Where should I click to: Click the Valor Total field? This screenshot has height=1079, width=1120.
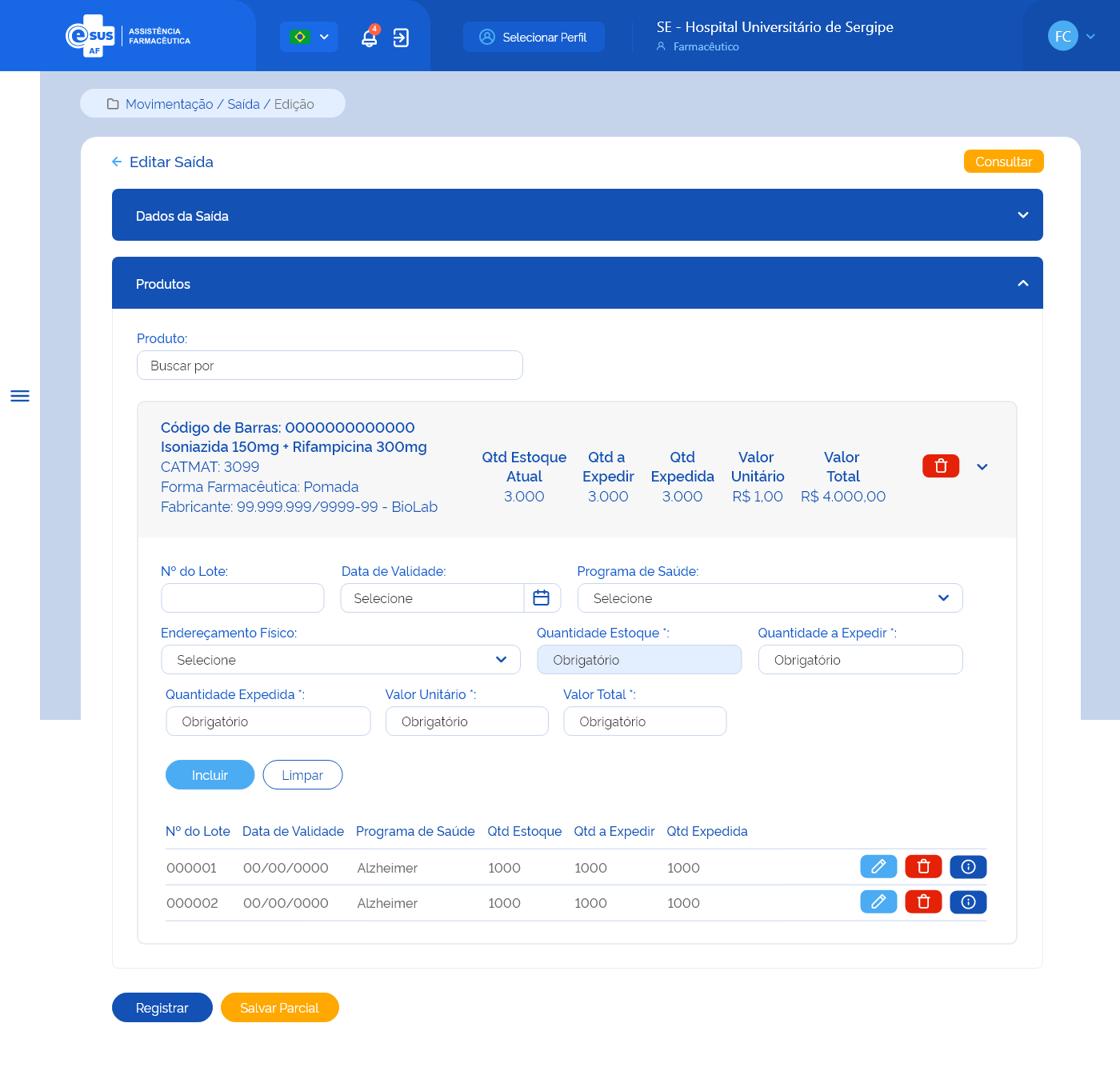645,721
